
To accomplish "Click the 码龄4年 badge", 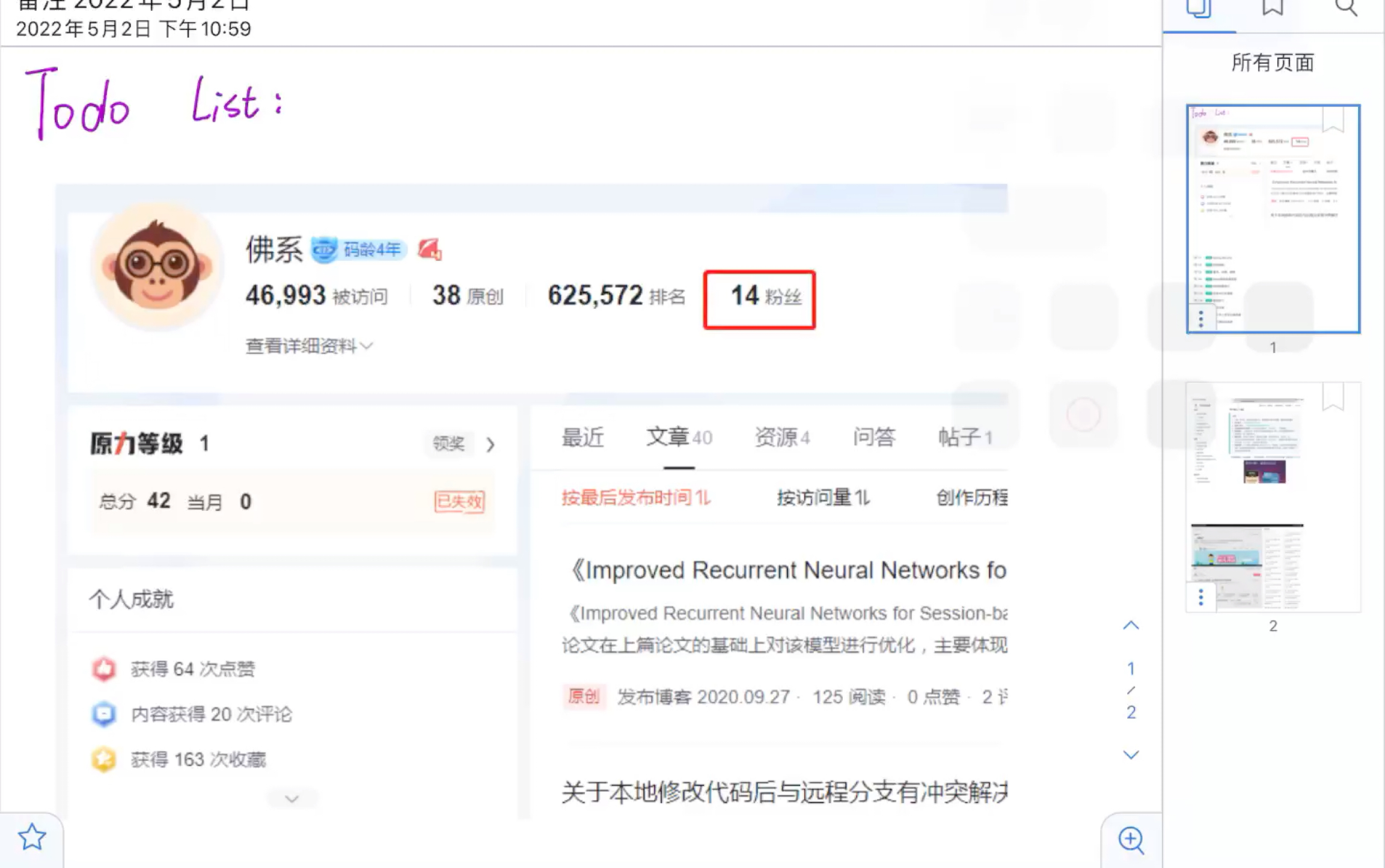I will pos(358,249).
